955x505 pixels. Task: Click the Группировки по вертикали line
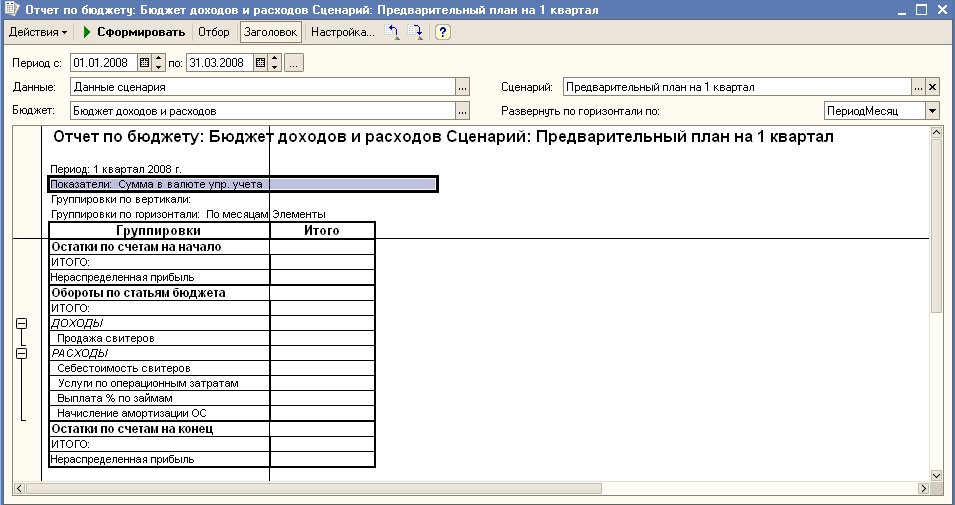point(121,199)
